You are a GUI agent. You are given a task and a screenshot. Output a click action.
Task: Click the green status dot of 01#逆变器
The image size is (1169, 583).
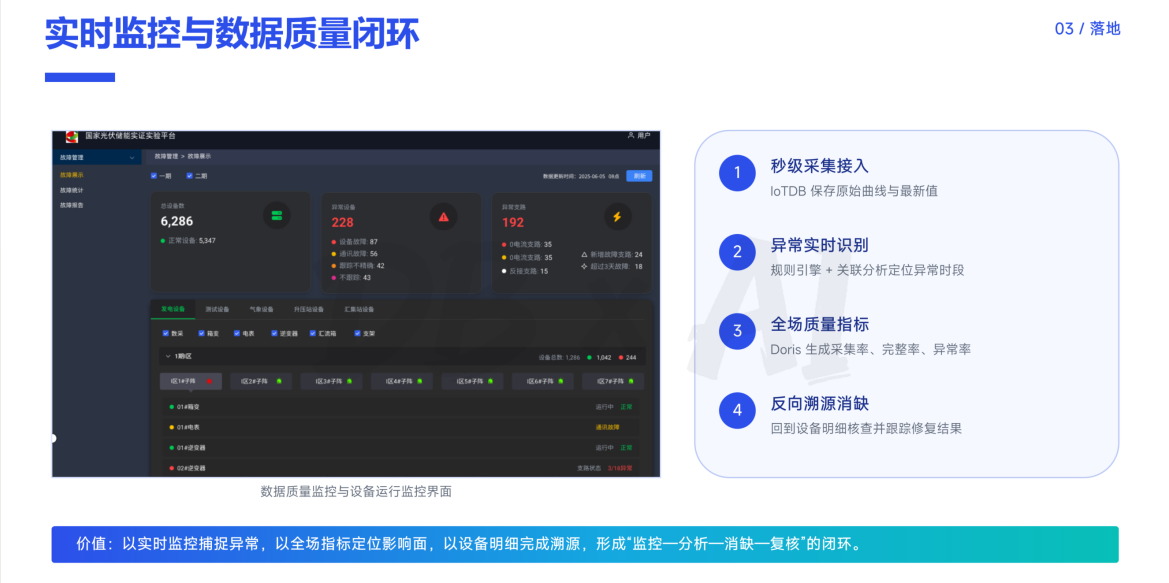tap(171, 448)
